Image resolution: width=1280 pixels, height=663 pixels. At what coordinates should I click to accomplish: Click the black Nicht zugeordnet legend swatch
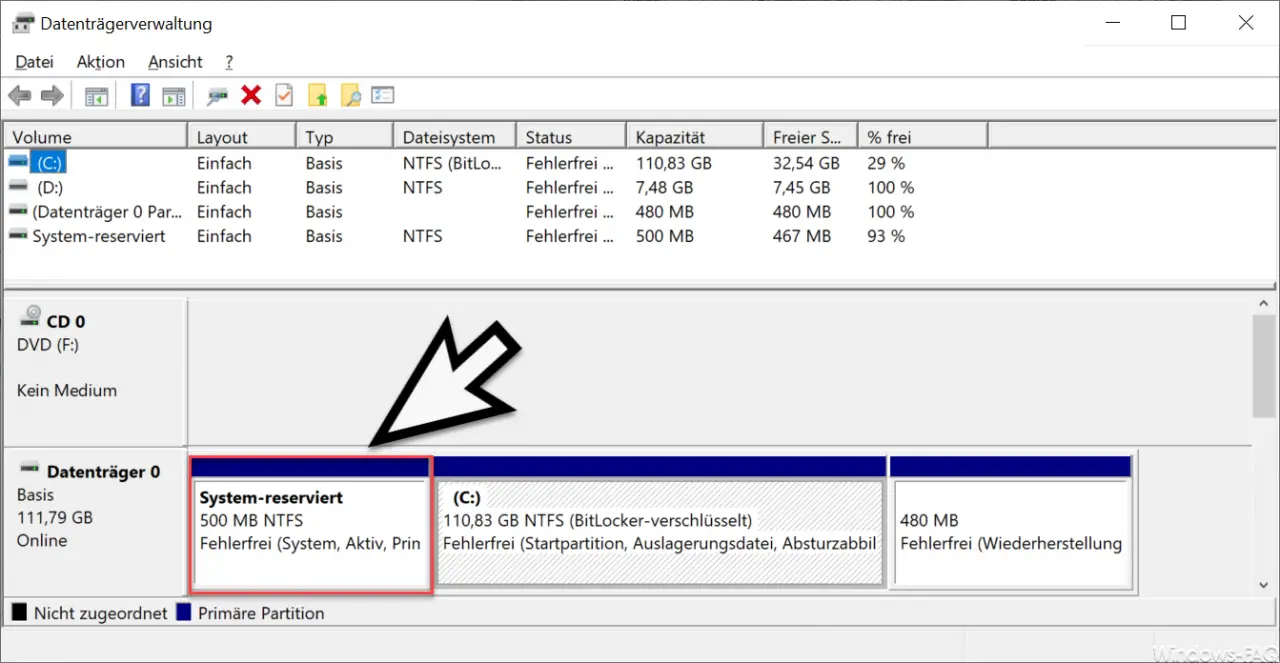point(19,612)
